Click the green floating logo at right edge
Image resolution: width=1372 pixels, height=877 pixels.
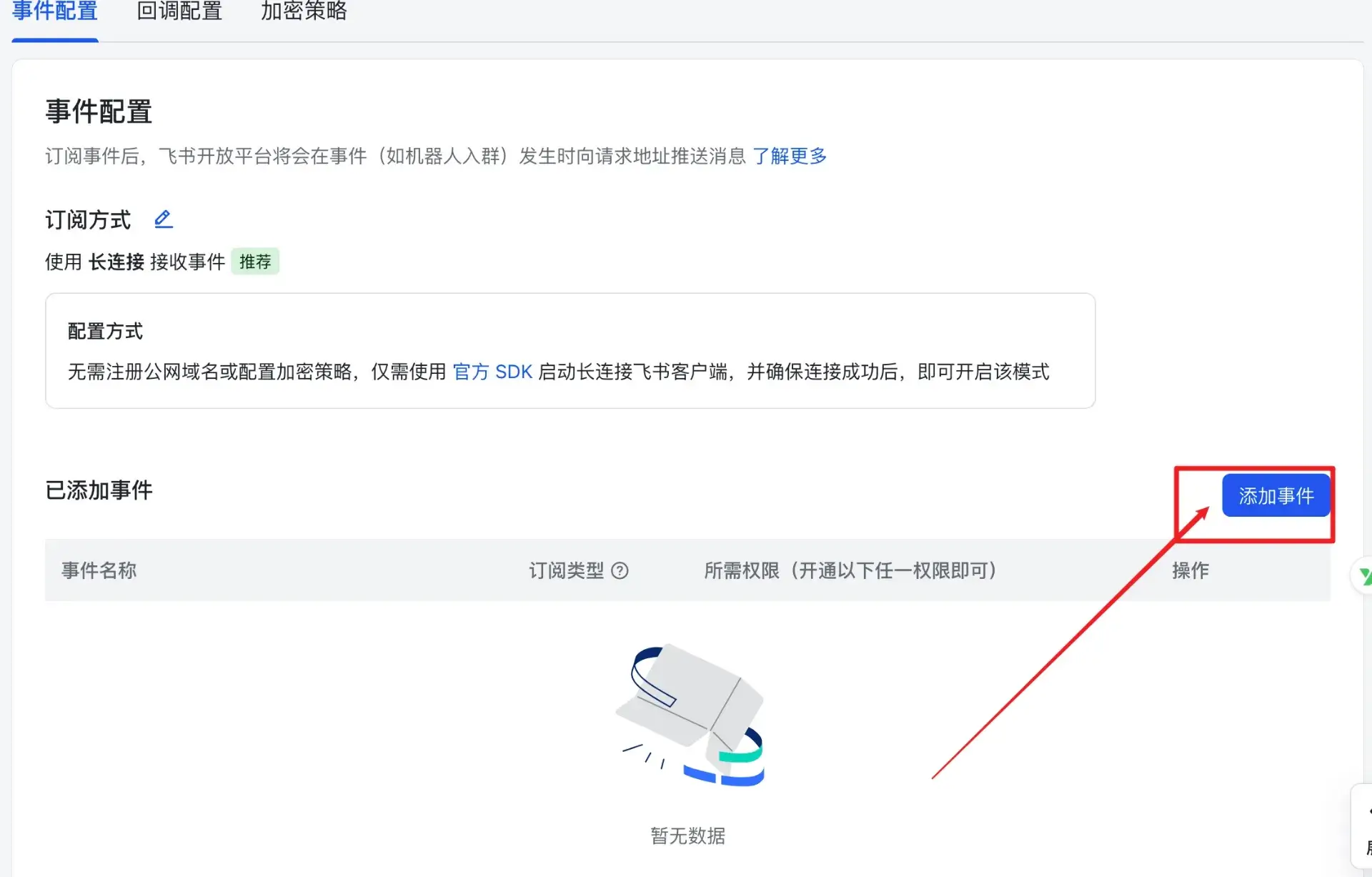[1363, 576]
